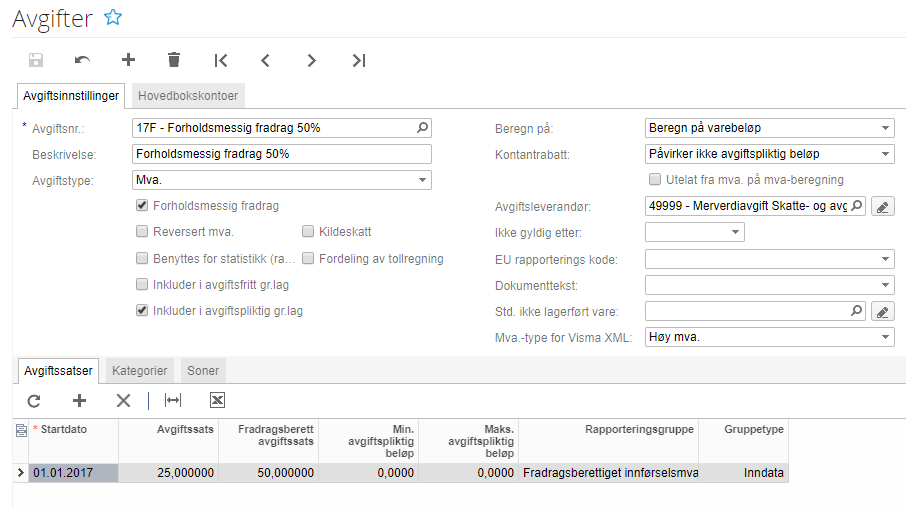The image size is (906, 509).
Task: Open the Kategorier tab
Action: tap(139, 371)
